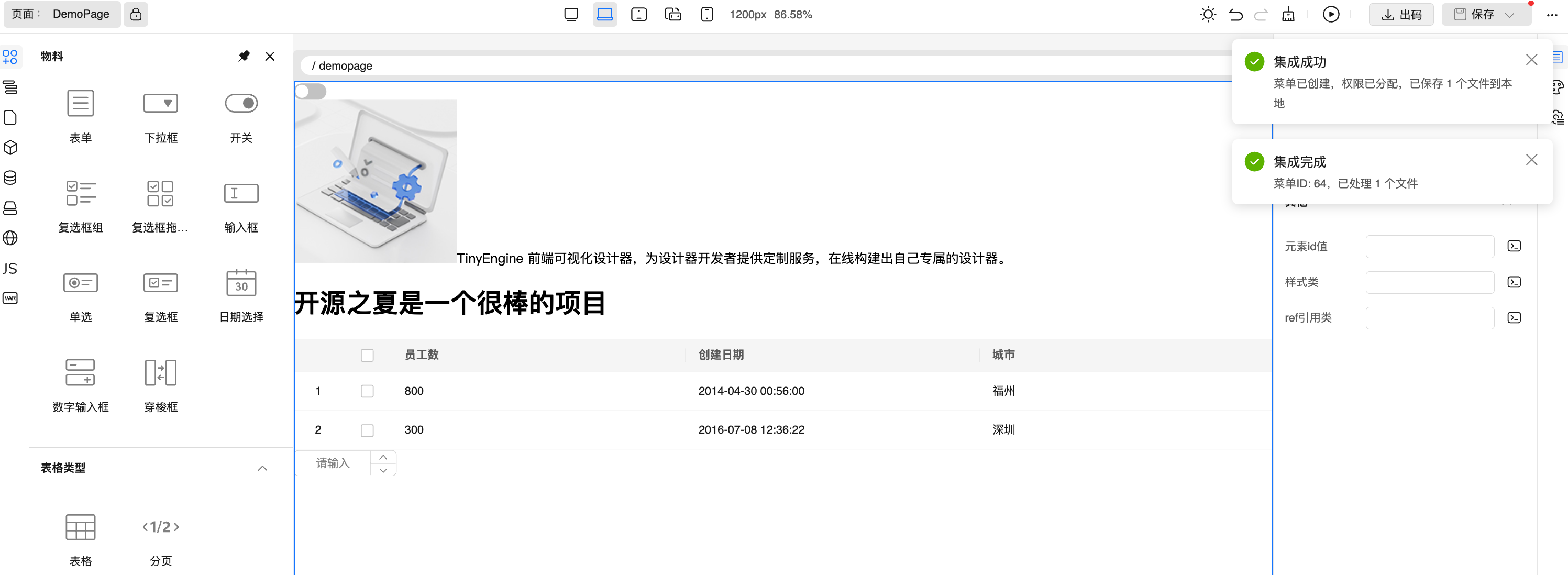The width and height of the screenshot is (1568, 575).
Task: Click the 元素id值 input field
Action: 1429,247
